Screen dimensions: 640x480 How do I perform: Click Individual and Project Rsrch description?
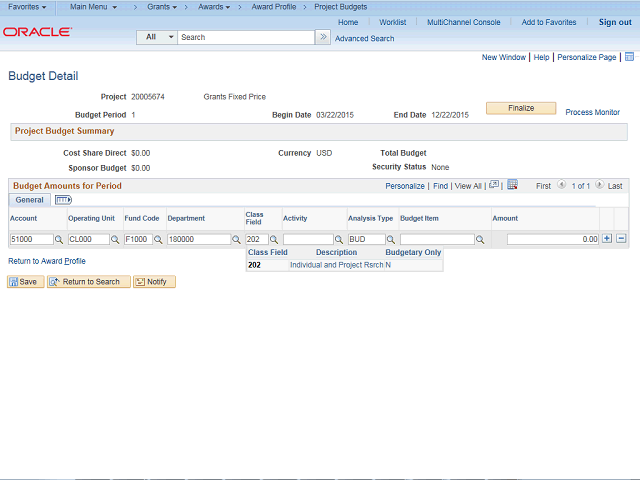coord(336,265)
